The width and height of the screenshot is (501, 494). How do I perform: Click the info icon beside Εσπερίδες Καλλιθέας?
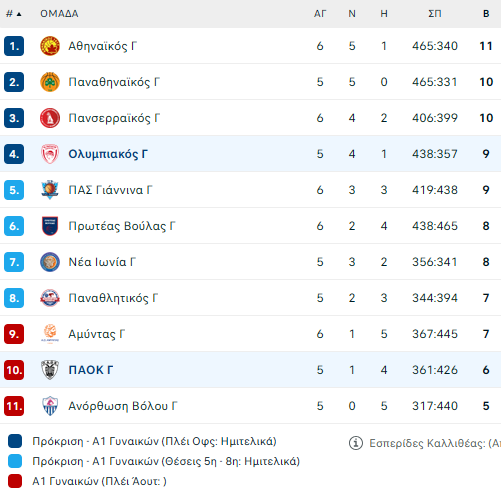[356, 443]
